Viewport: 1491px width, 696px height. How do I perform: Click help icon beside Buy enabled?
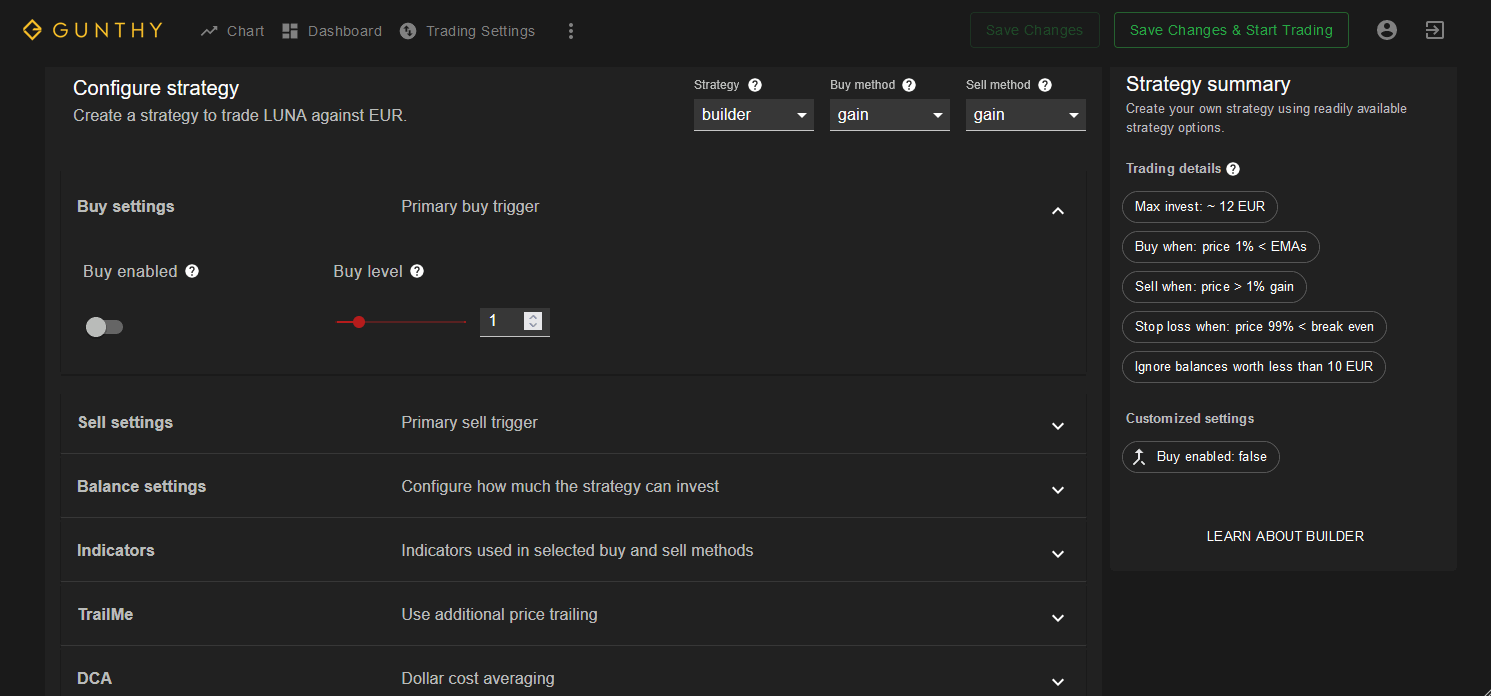192,271
